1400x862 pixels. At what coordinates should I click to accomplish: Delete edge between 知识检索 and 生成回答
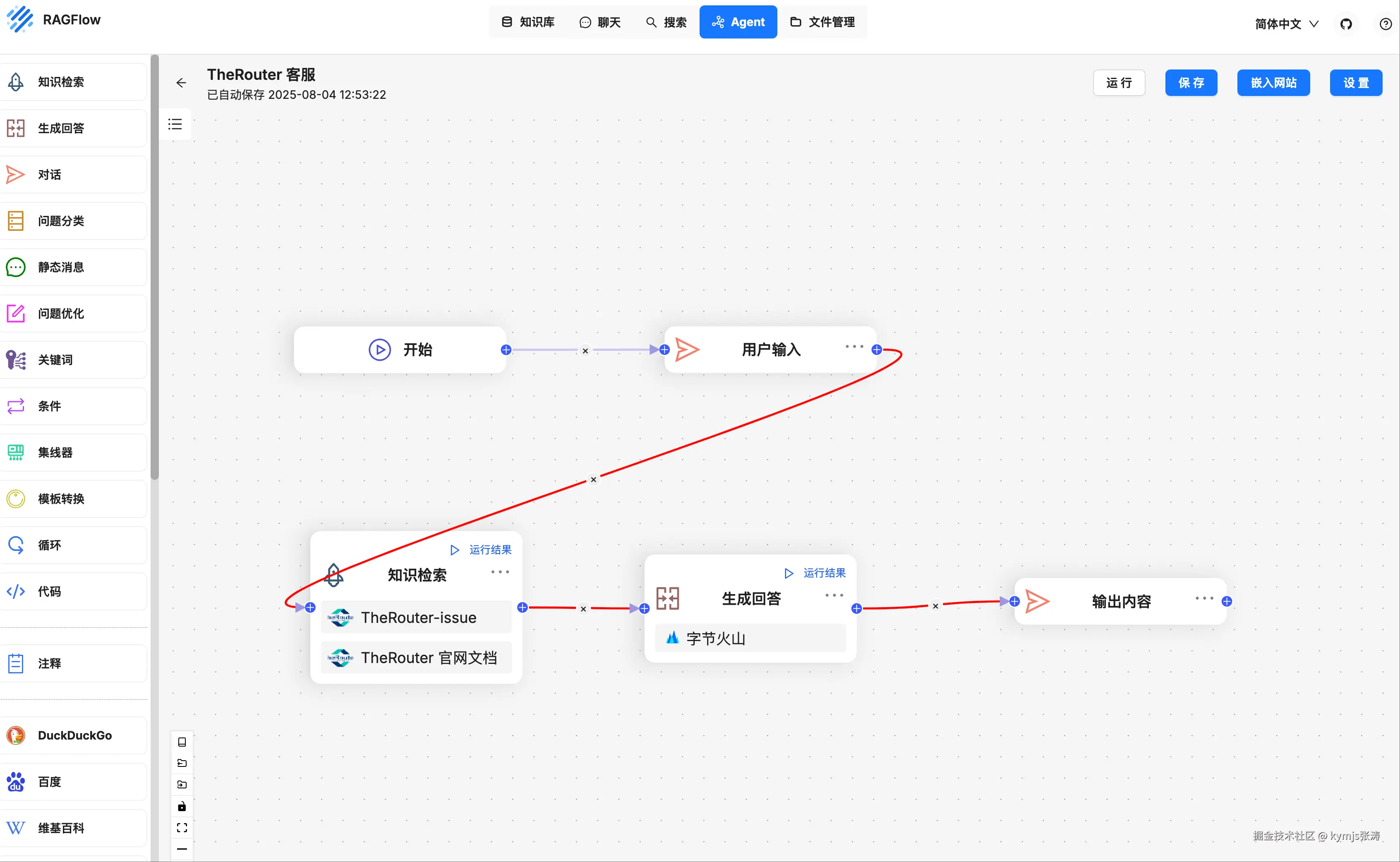(x=583, y=609)
